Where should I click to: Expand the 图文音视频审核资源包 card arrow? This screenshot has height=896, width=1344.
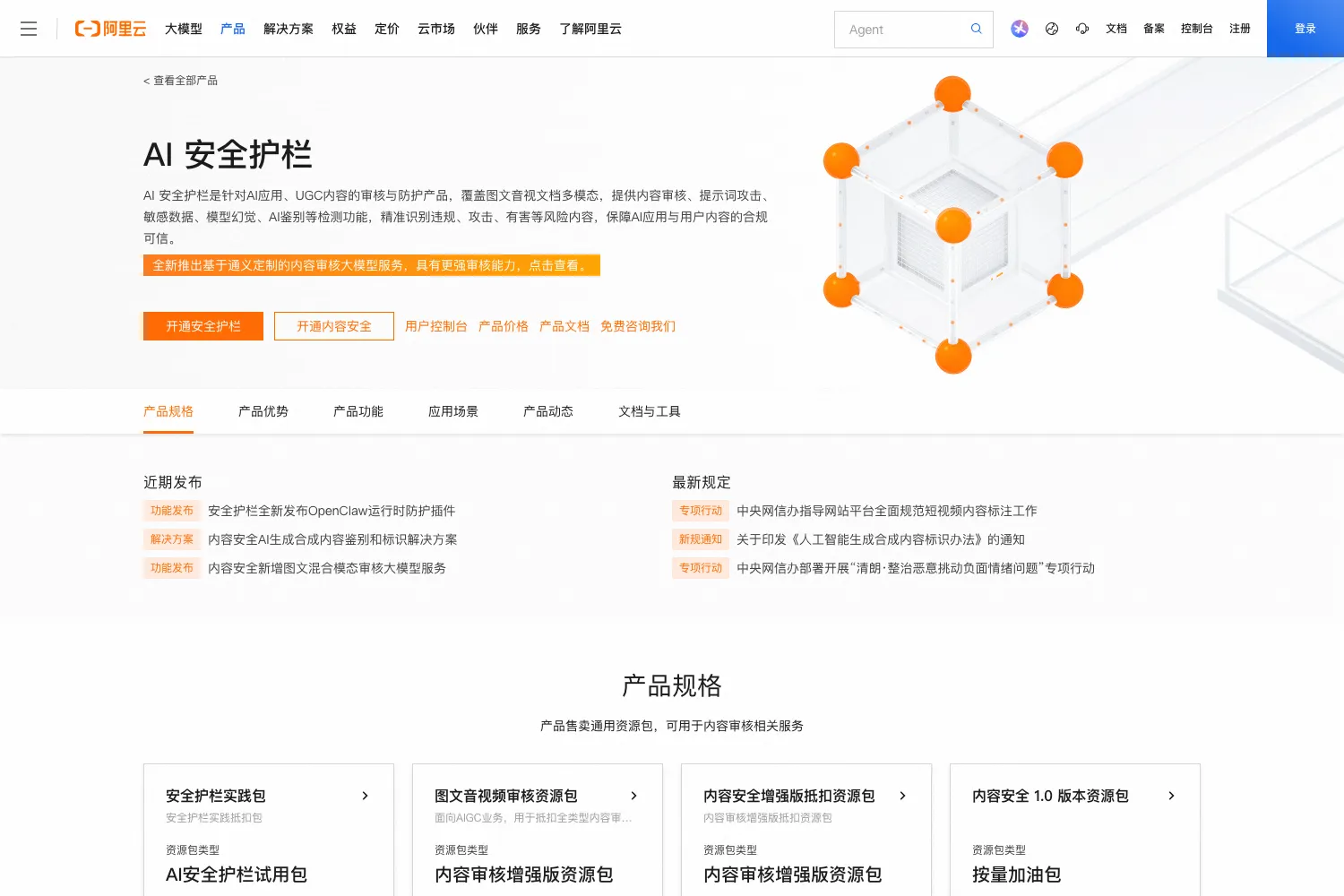pos(633,796)
